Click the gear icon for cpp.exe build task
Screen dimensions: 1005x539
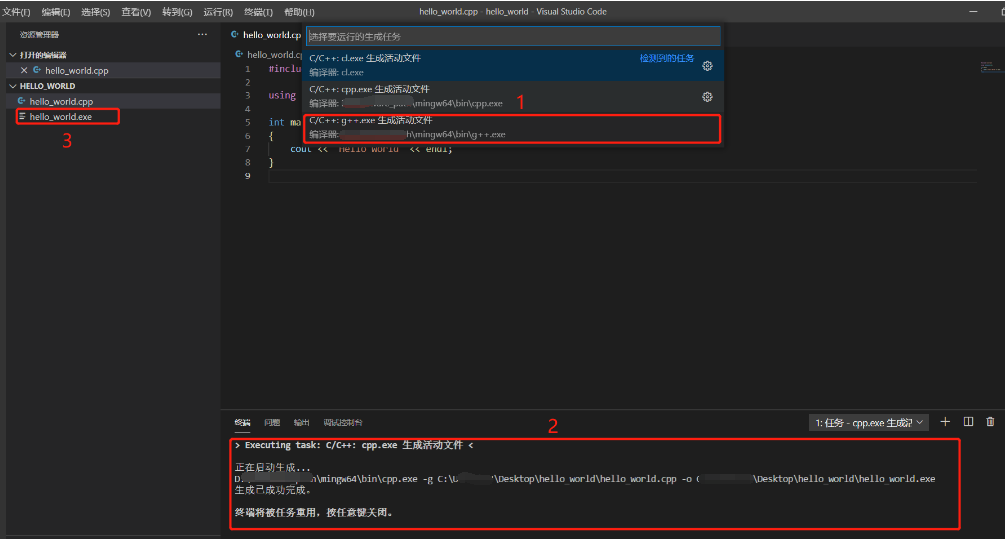tap(707, 97)
